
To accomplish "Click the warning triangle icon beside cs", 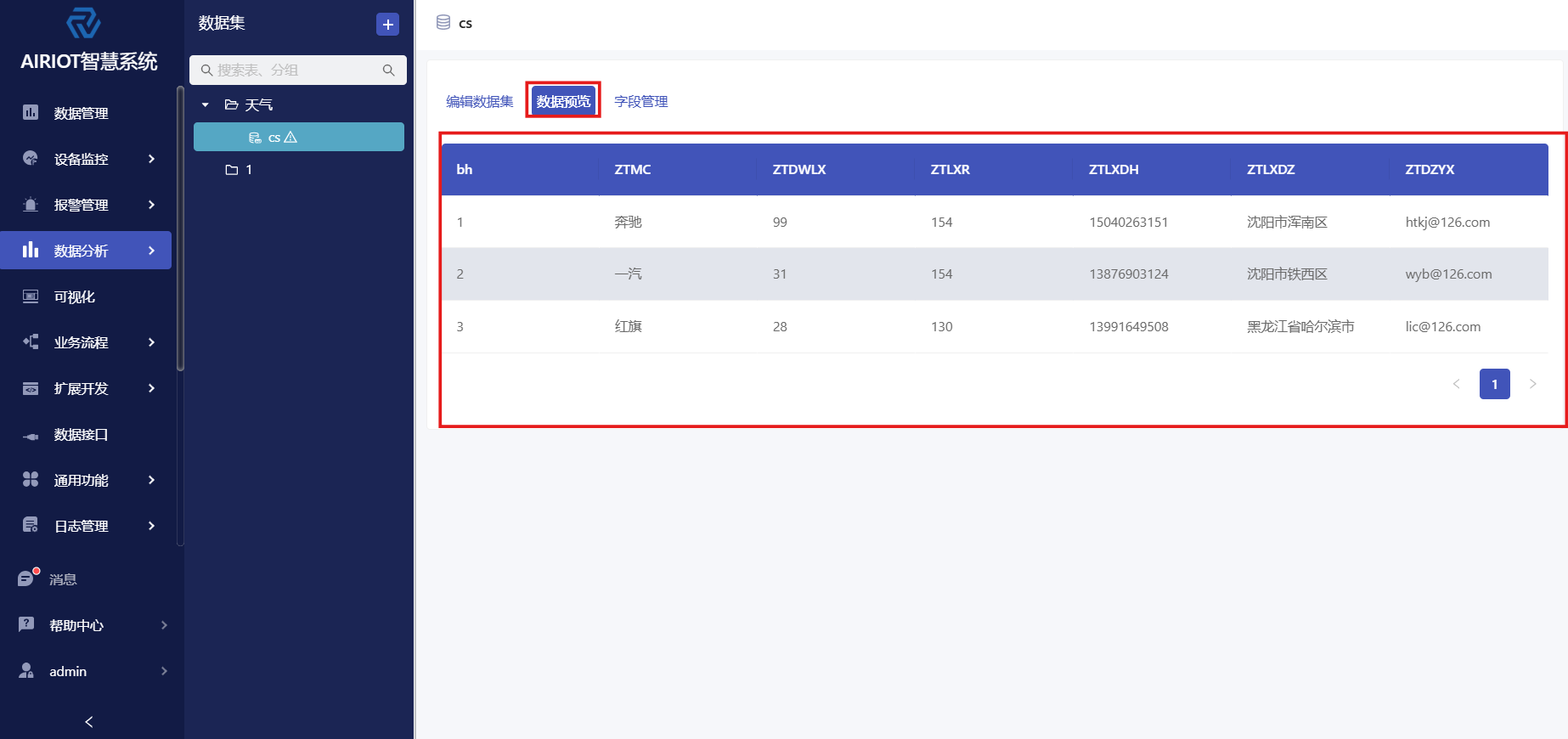I will point(290,137).
